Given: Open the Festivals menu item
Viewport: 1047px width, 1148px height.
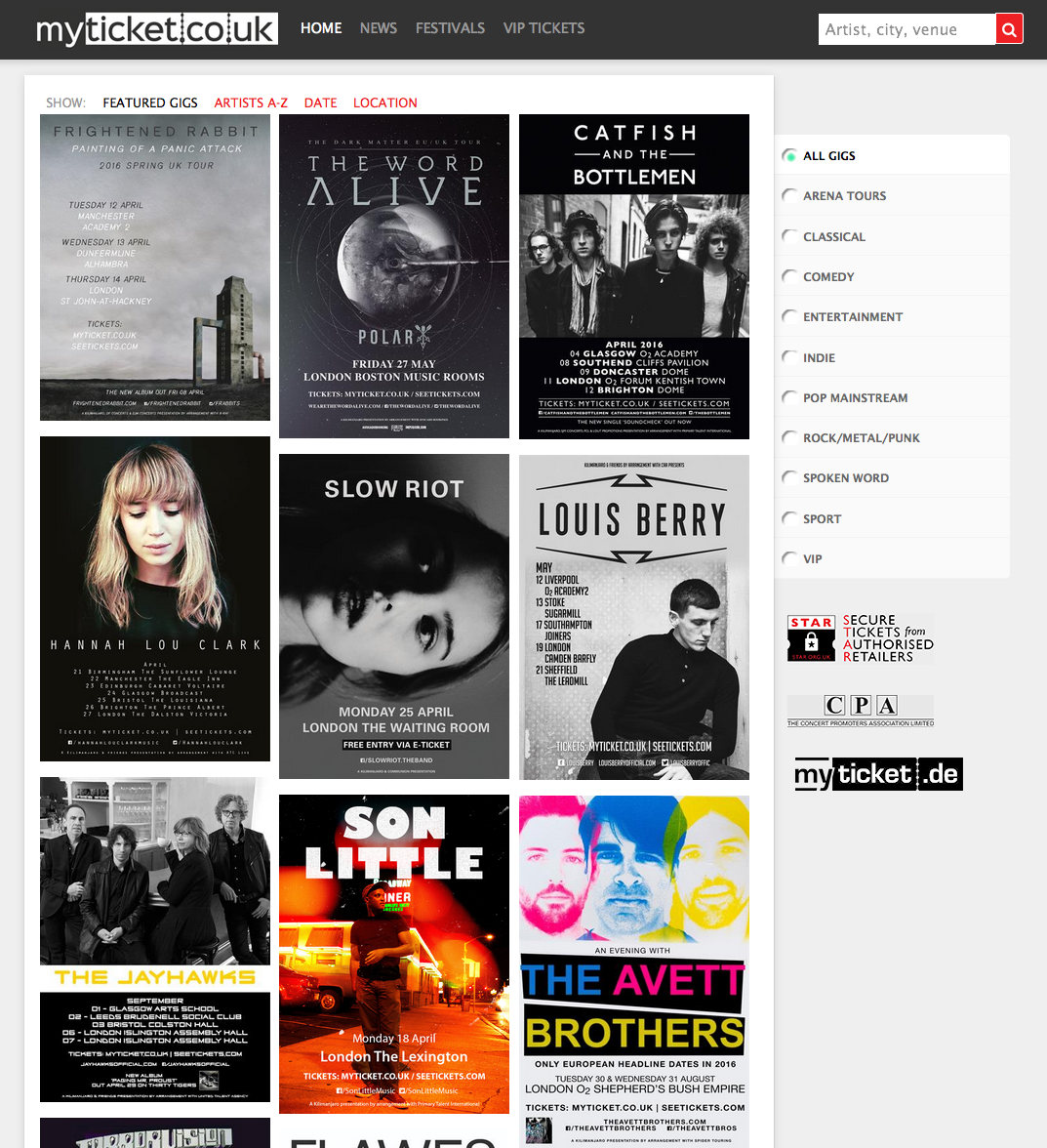Looking at the screenshot, I should [450, 28].
